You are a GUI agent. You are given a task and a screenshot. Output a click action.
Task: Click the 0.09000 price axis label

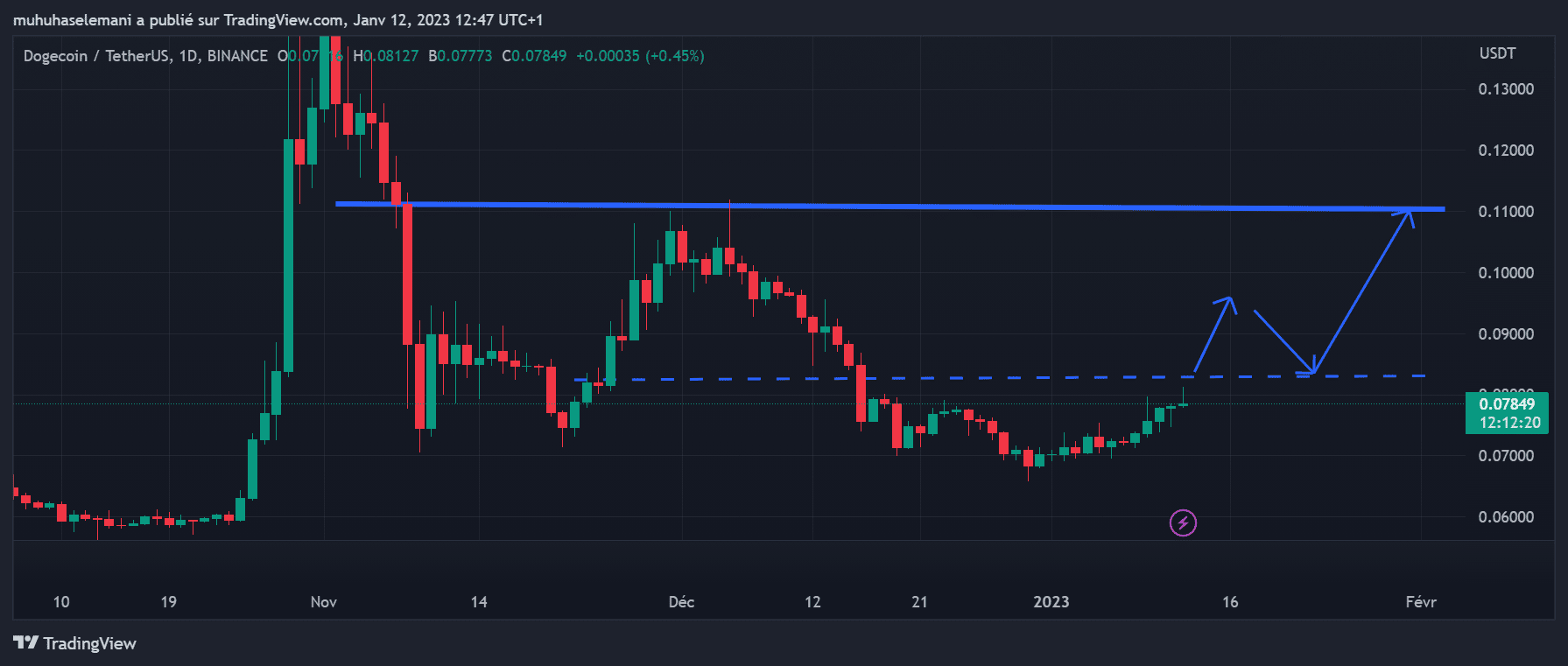click(x=1506, y=334)
